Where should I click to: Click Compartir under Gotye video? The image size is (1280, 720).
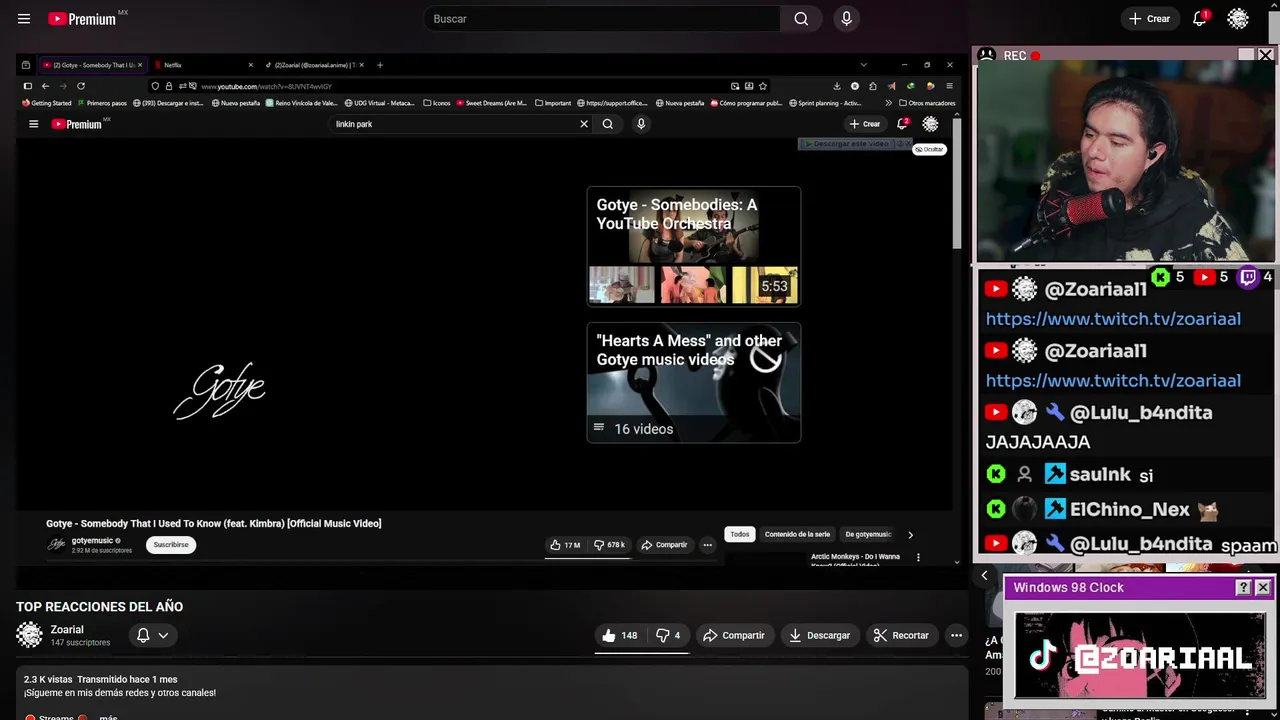tap(664, 545)
